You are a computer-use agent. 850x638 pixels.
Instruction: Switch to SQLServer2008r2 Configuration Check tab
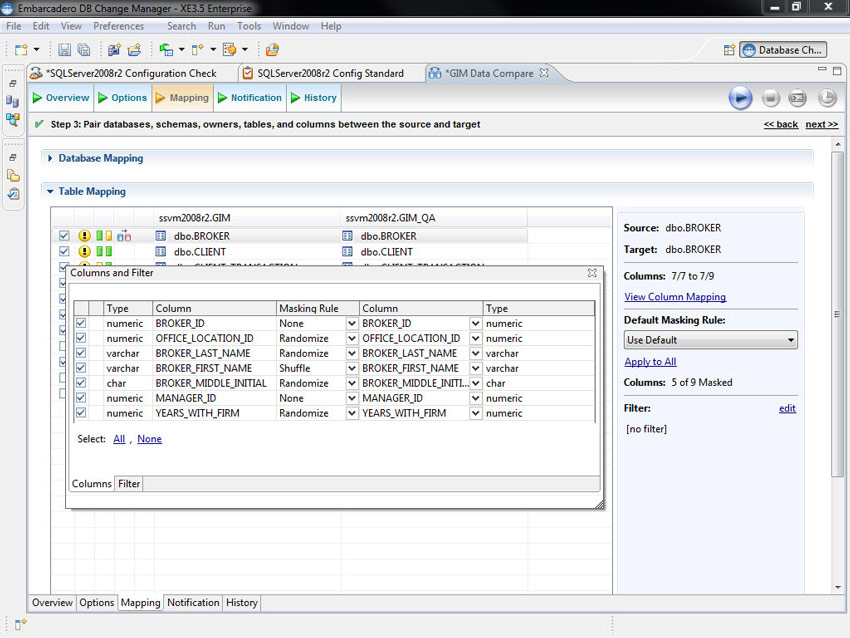132,73
